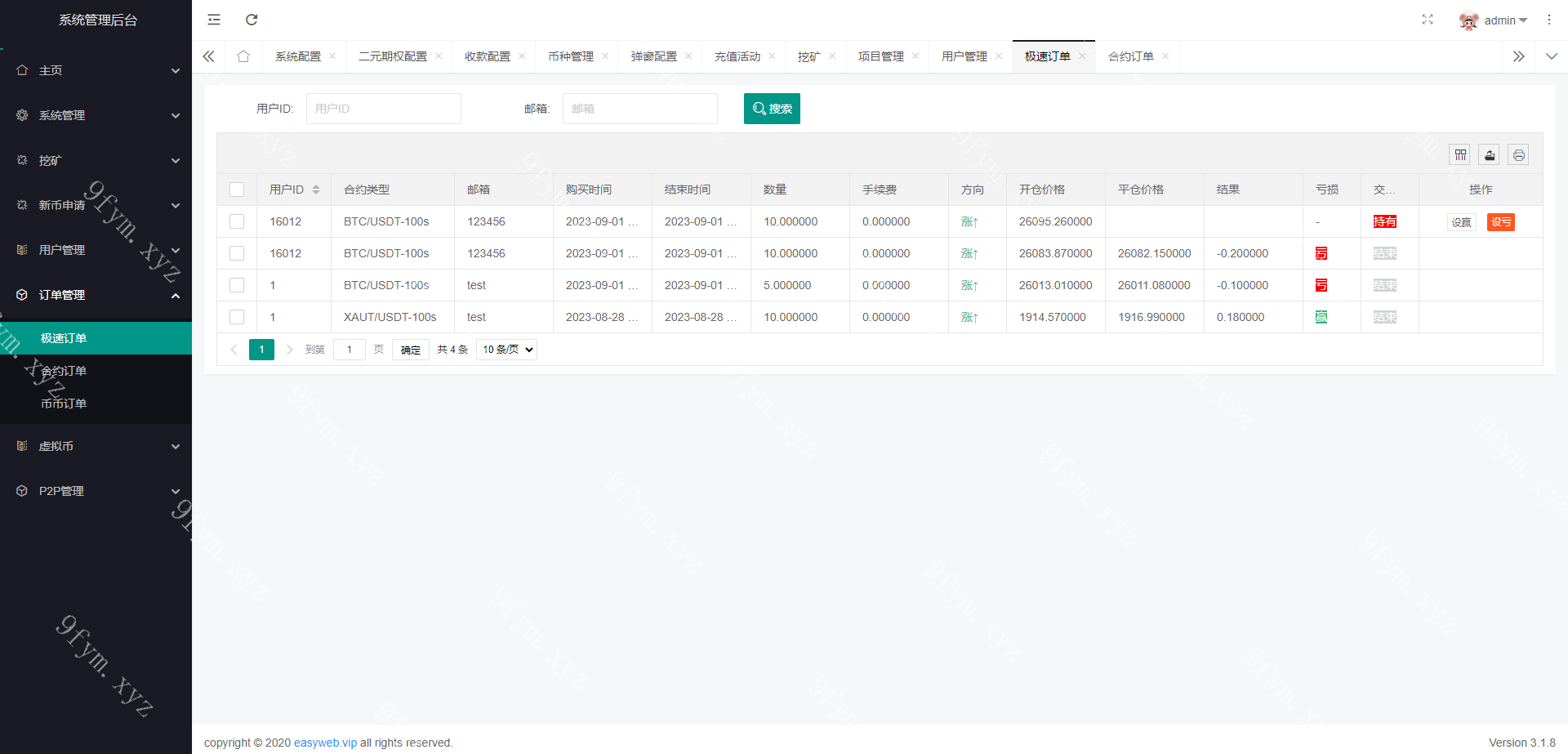1568x754 pixels.
Task: Close the 项目管理 tab
Action: pyautogui.click(x=915, y=56)
